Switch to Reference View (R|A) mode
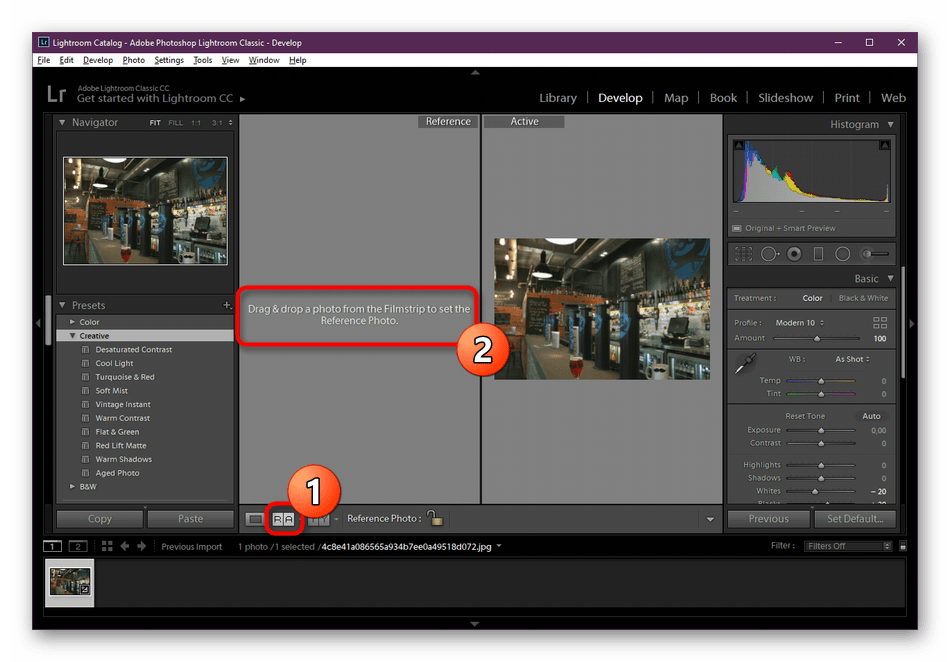 [x=283, y=519]
